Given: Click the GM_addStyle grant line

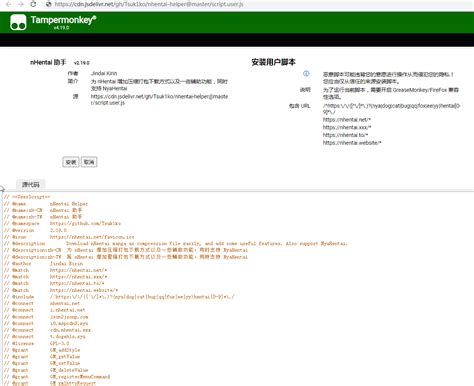Looking at the screenshot, I should pos(42,350).
